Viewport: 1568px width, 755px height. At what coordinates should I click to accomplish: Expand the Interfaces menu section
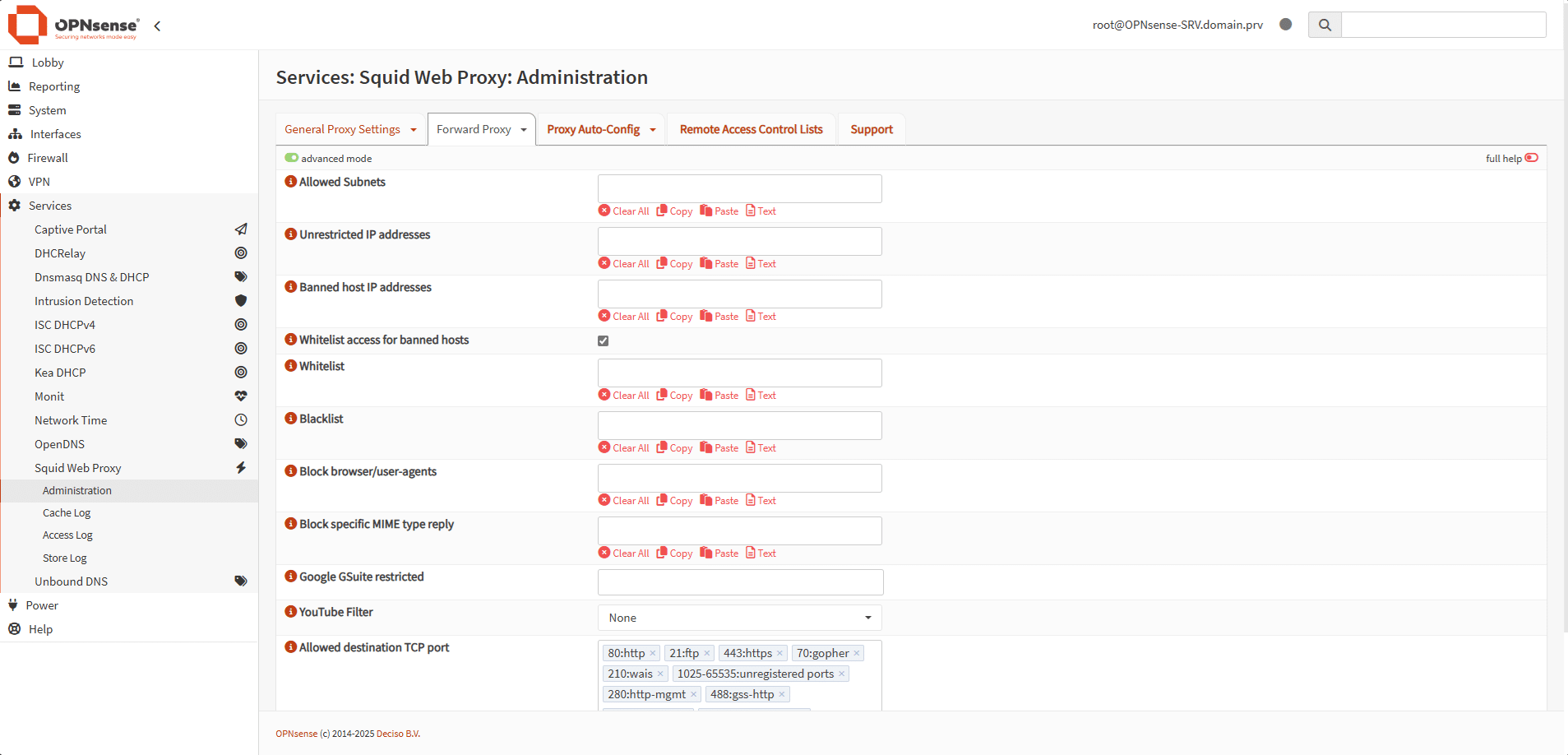[x=129, y=134]
